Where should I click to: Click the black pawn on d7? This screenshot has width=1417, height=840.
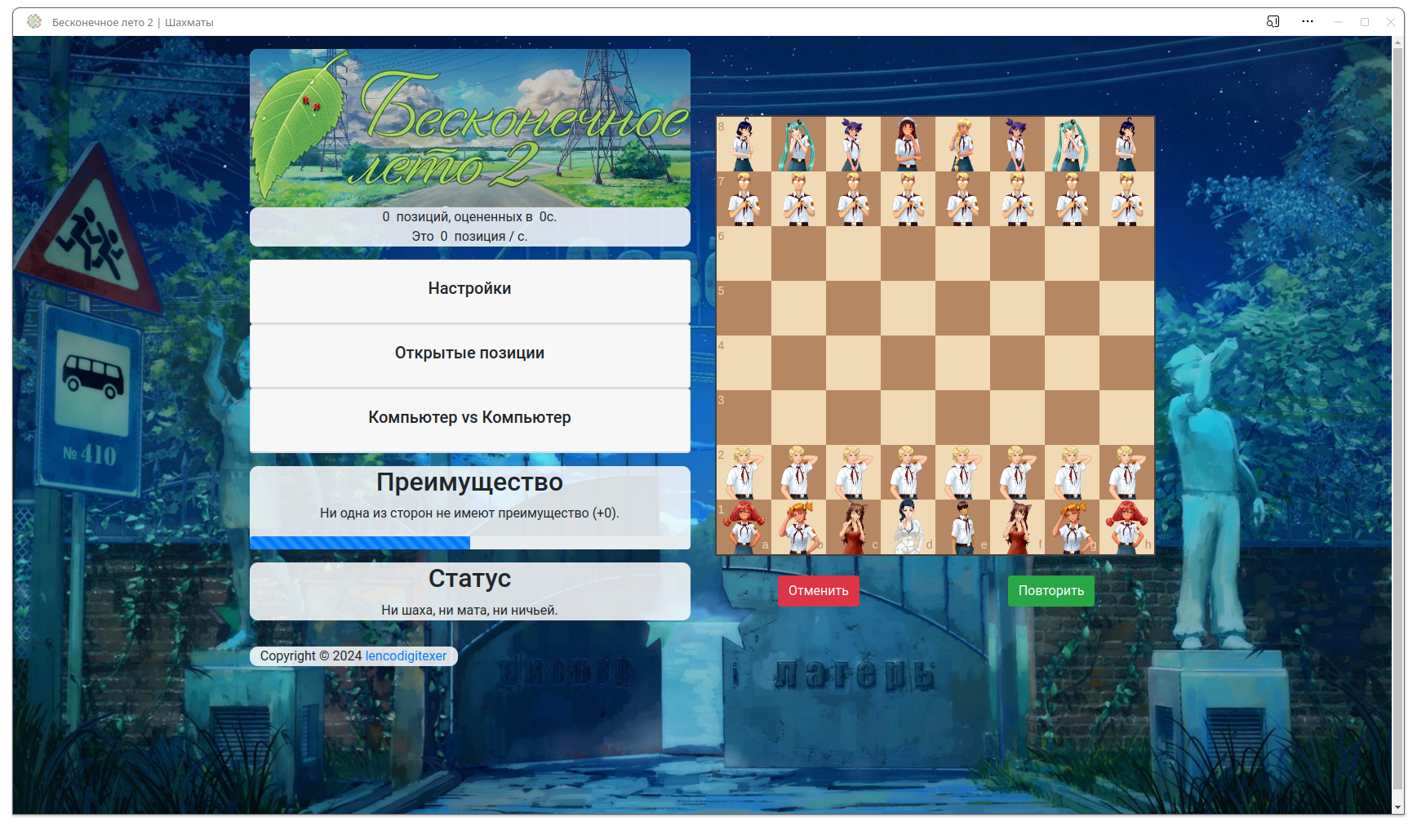click(x=908, y=198)
